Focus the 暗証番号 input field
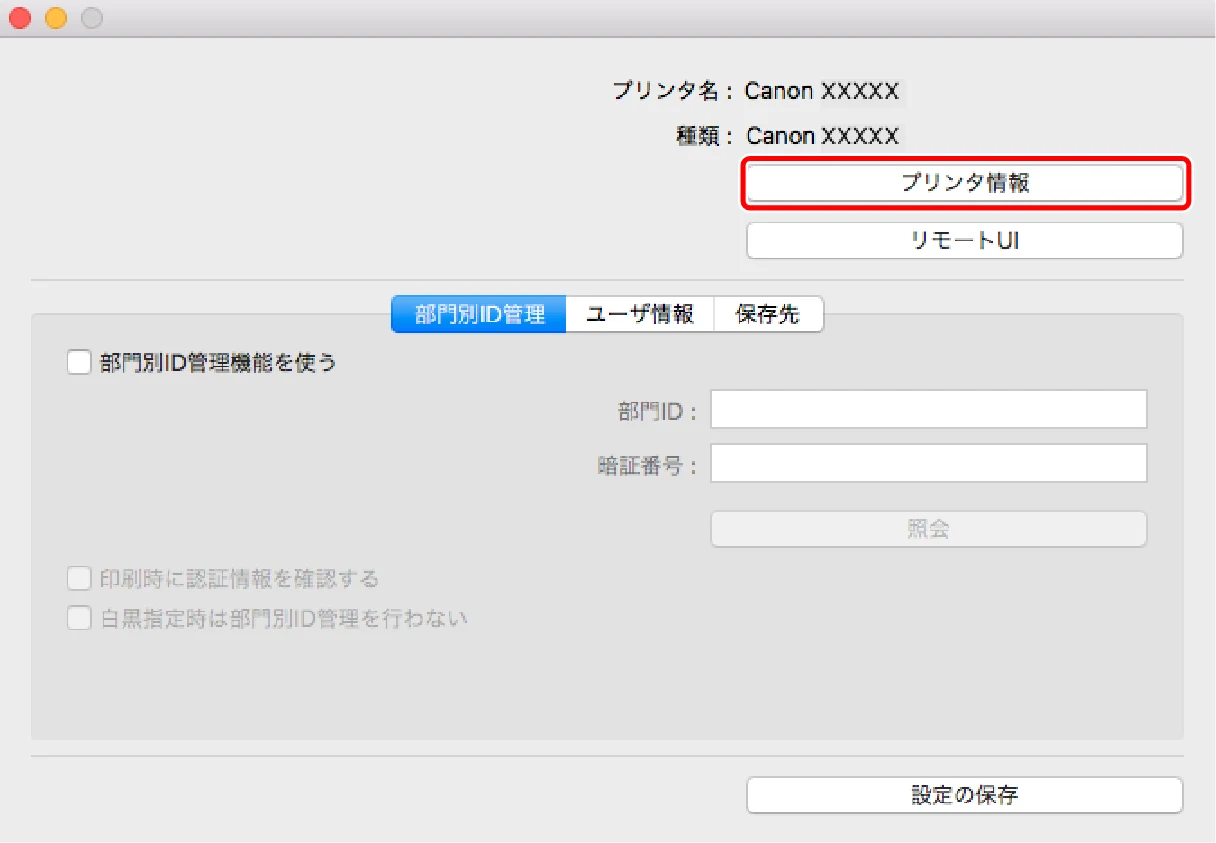This screenshot has height=843, width=1216. [929, 464]
